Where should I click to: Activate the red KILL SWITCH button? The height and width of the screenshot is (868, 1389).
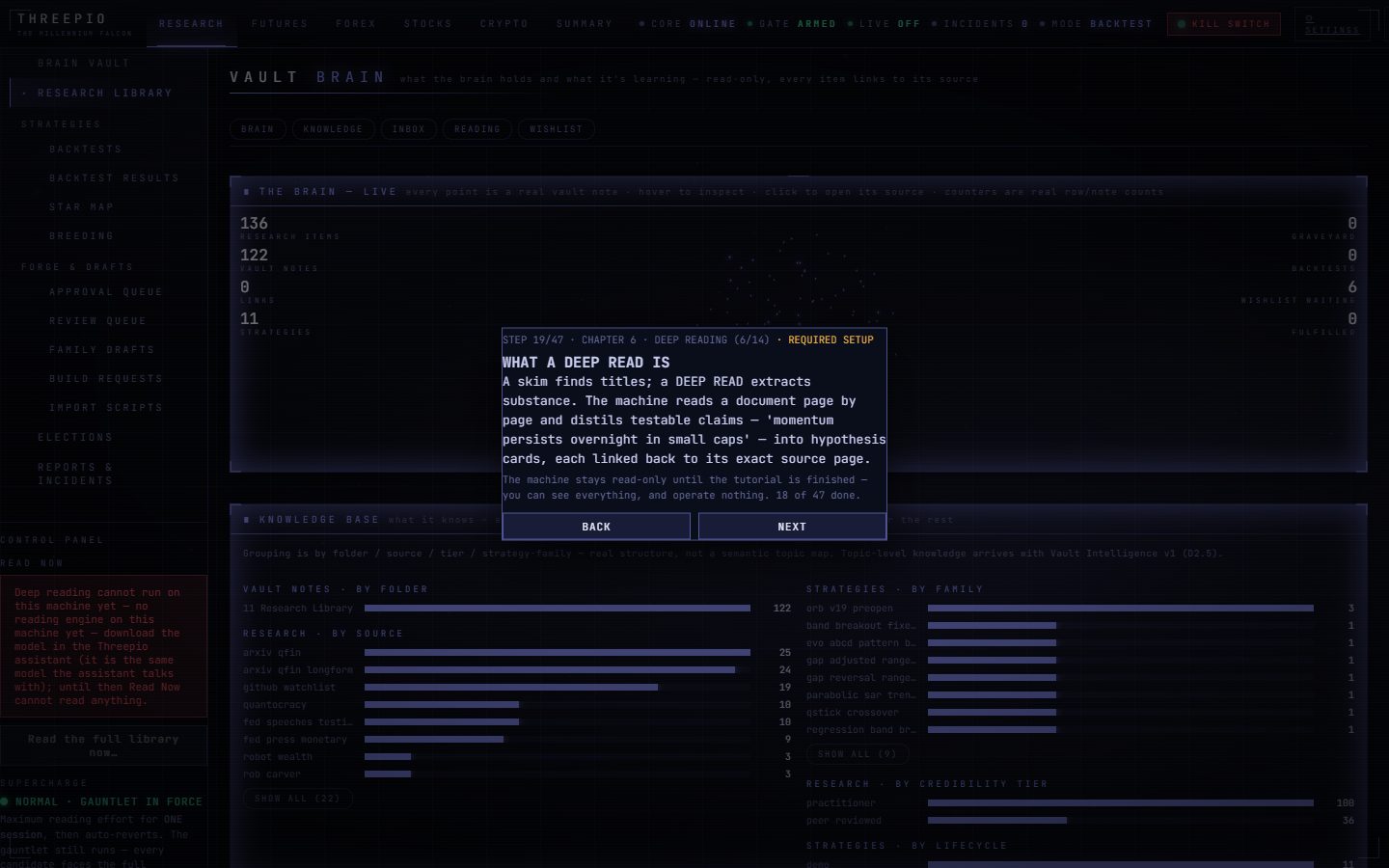coord(1224,24)
